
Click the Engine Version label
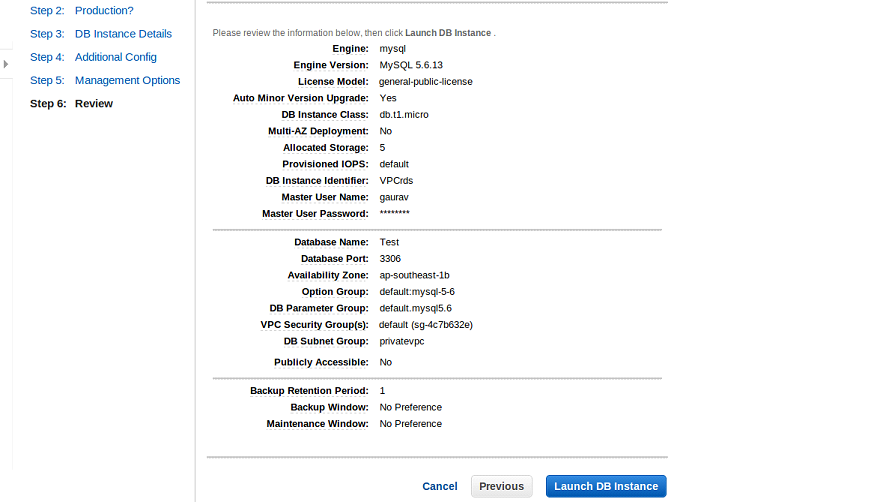coord(331,65)
